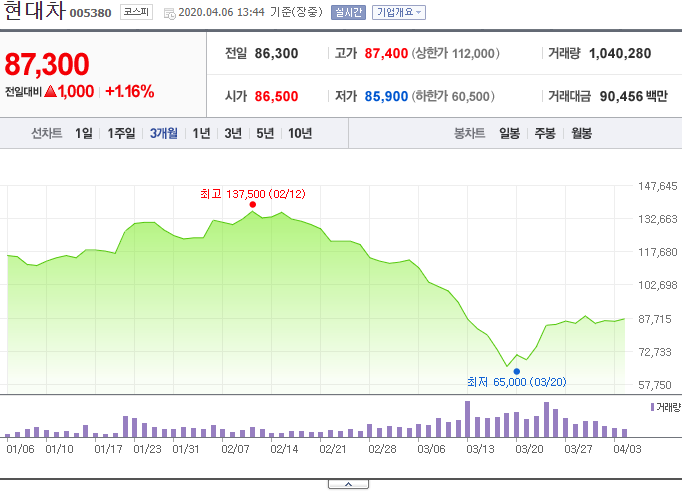The width and height of the screenshot is (682, 492).
Task: Click the +1.16% change percentage
Action: click(x=130, y=91)
